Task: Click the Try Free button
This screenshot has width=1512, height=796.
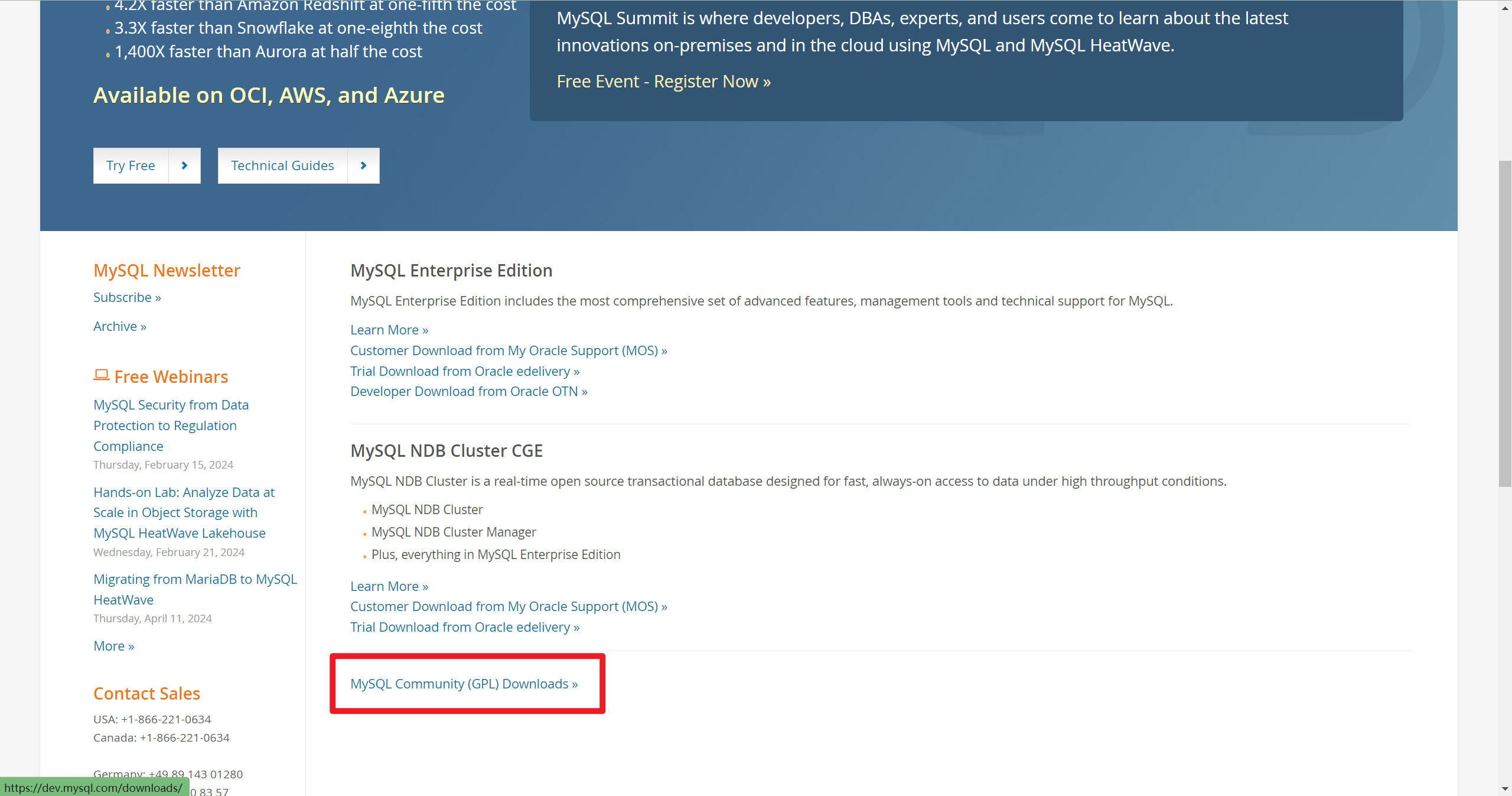Action: (131, 165)
